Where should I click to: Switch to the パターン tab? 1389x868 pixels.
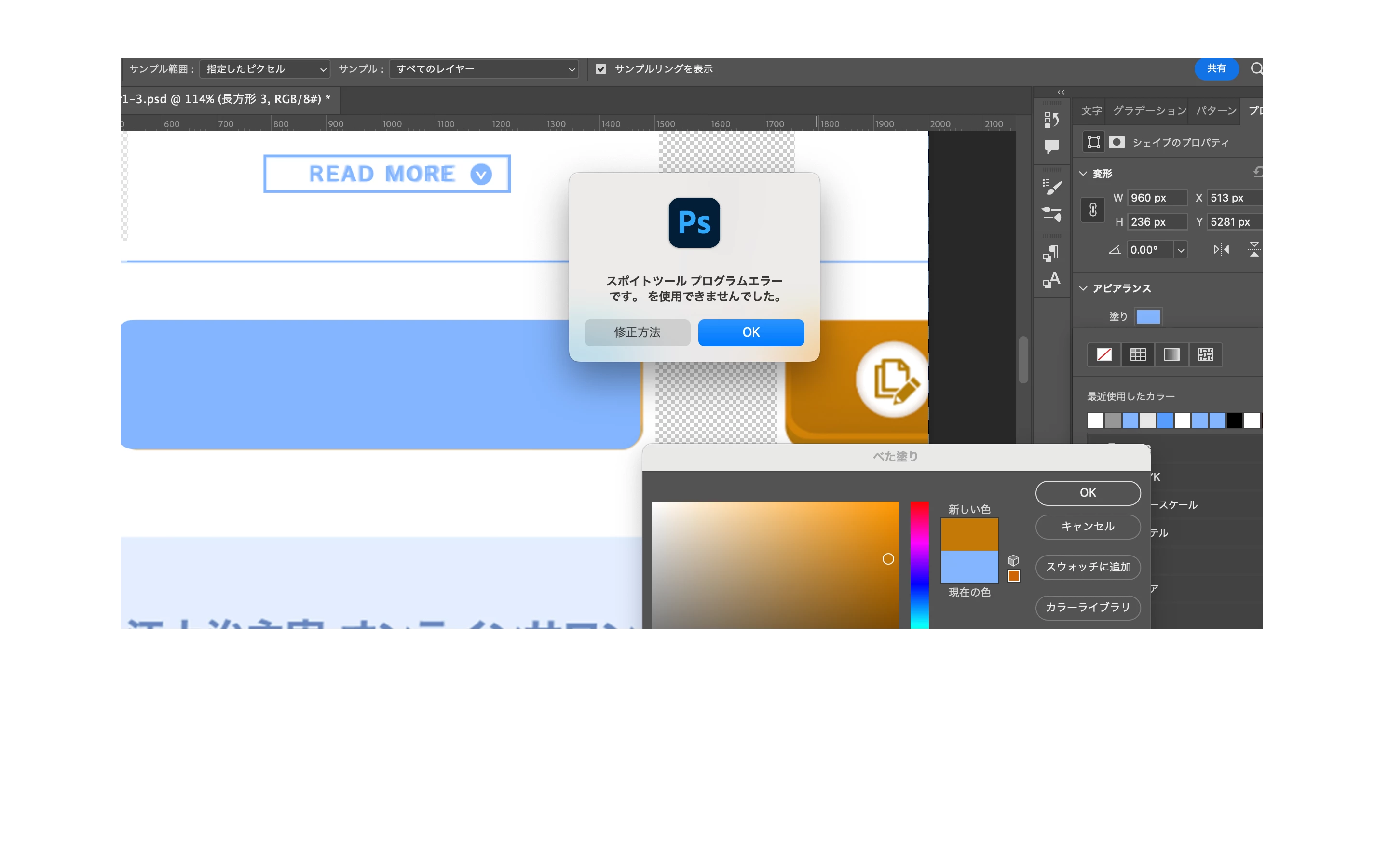[x=1216, y=110]
